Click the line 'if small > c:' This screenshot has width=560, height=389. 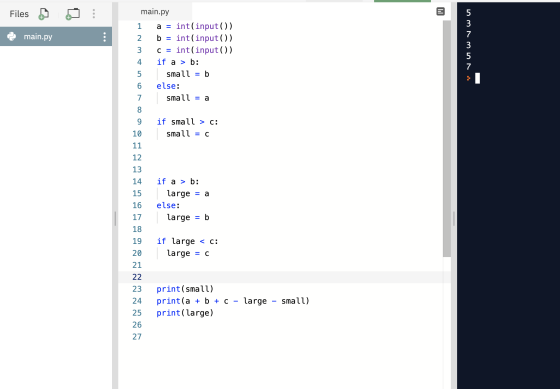[x=187, y=122]
